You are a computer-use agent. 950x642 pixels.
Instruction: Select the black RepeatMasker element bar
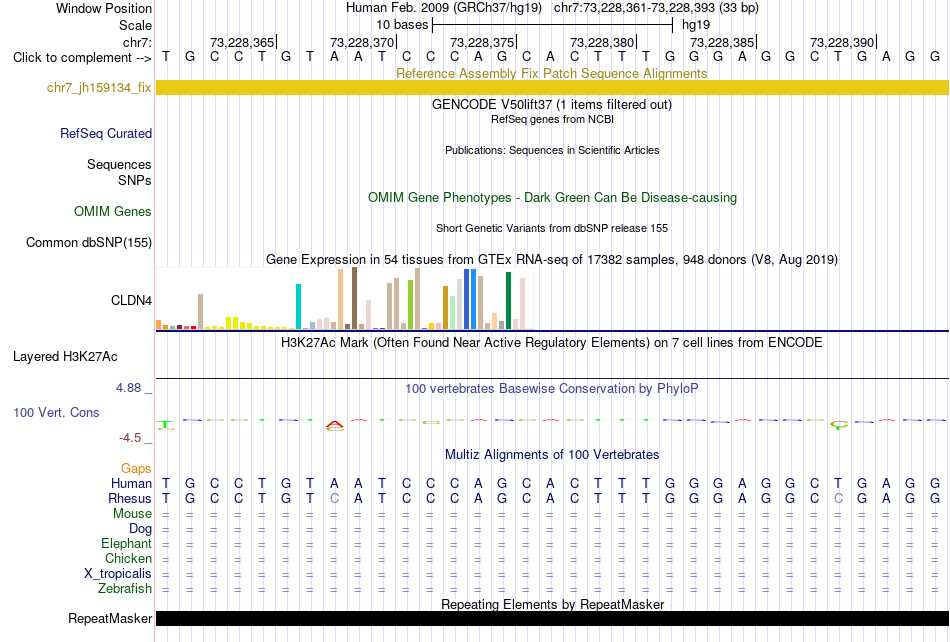tap(553, 618)
